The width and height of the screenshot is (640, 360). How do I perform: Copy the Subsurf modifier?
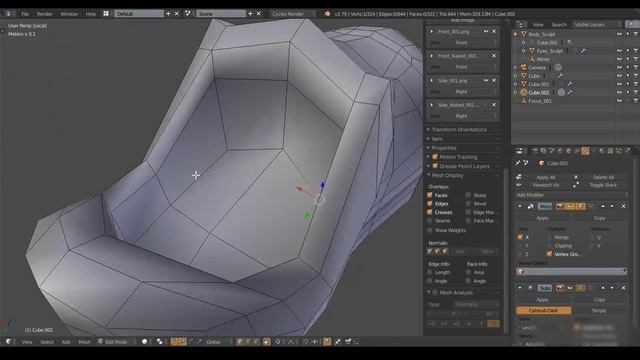click(x=599, y=300)
